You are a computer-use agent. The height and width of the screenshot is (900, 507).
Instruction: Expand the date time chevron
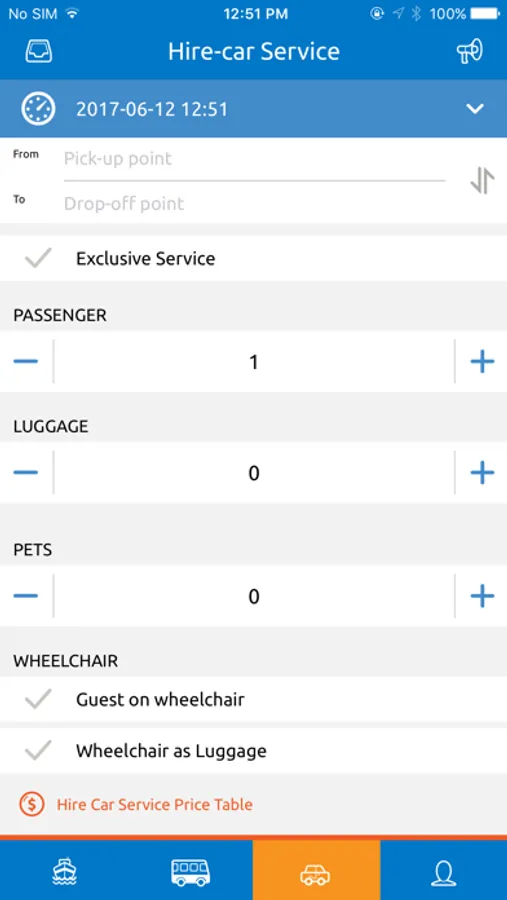pos(475,108)
